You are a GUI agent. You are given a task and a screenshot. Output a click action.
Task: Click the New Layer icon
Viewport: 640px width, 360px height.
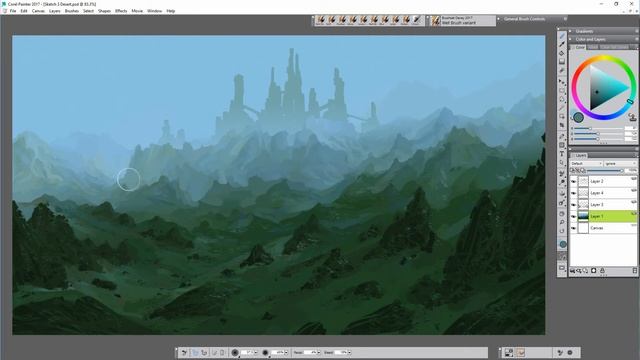(585, 271)
